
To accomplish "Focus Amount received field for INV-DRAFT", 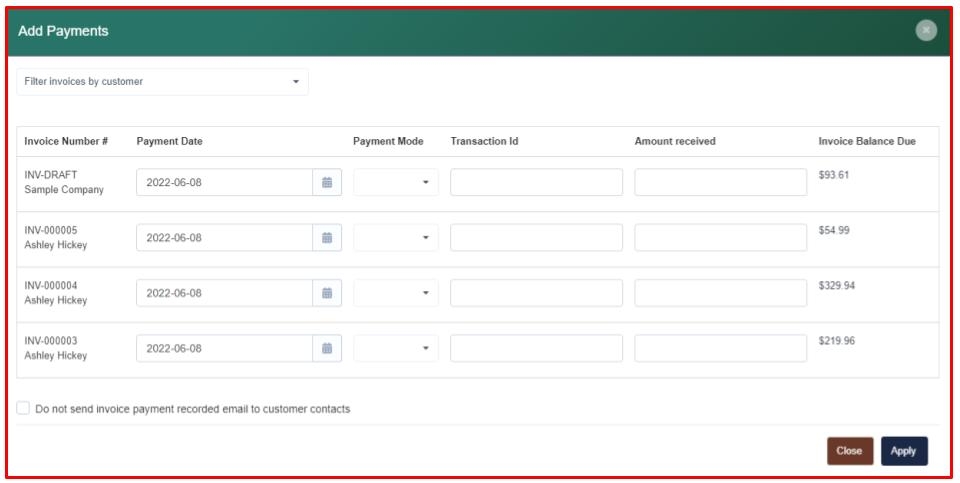I will click(x=720, y=183).
